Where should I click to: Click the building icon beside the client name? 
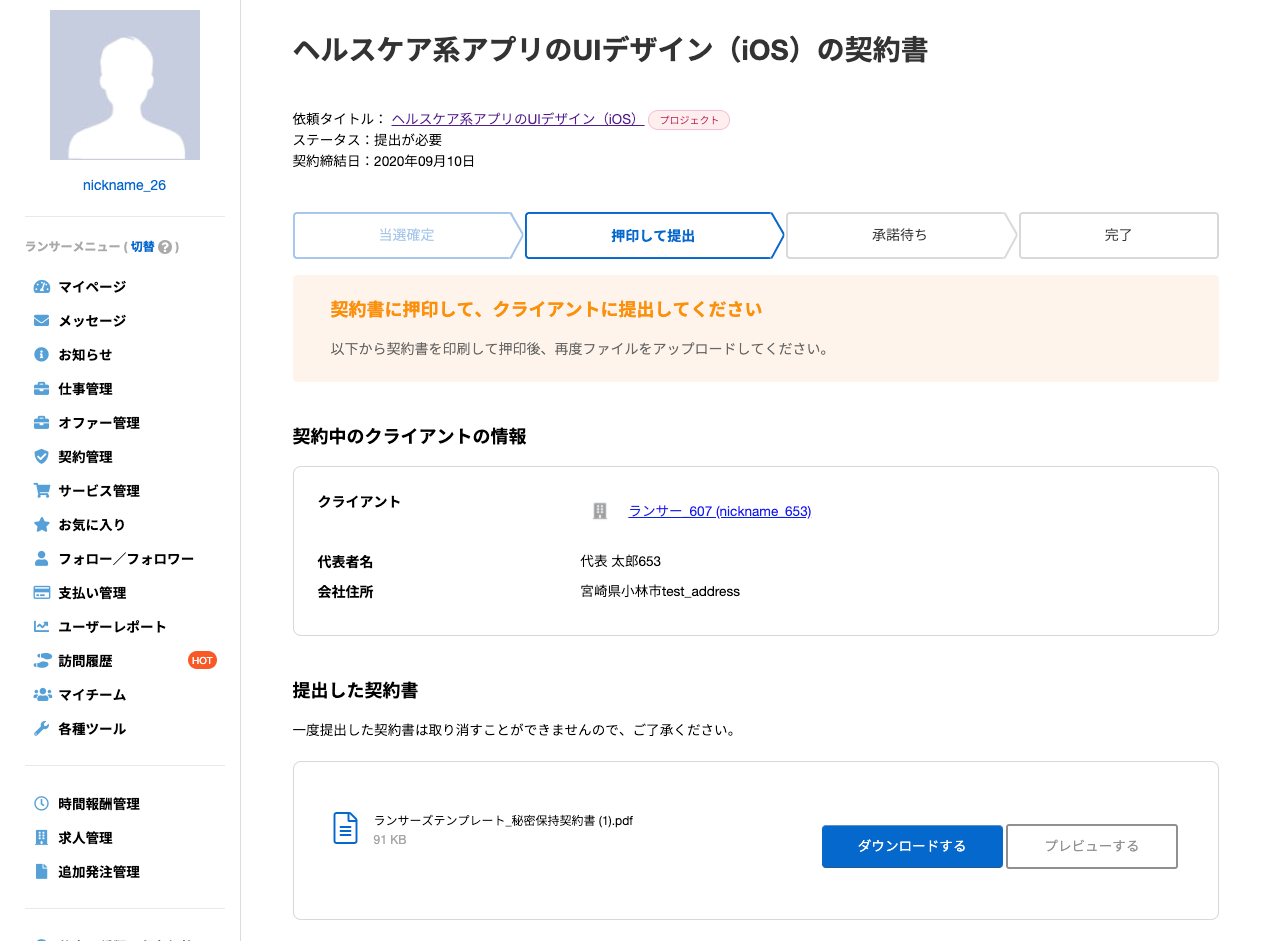(x=600, y=510)
